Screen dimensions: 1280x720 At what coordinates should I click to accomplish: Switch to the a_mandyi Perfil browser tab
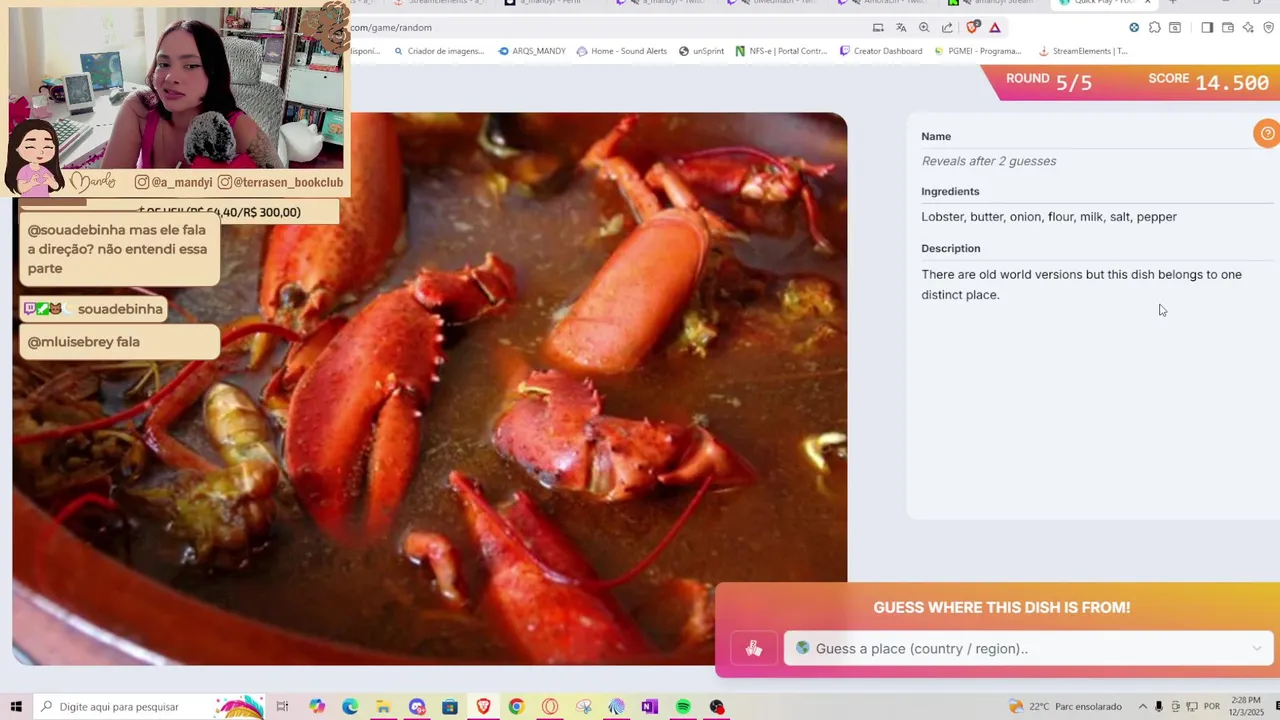click(544, 3)
